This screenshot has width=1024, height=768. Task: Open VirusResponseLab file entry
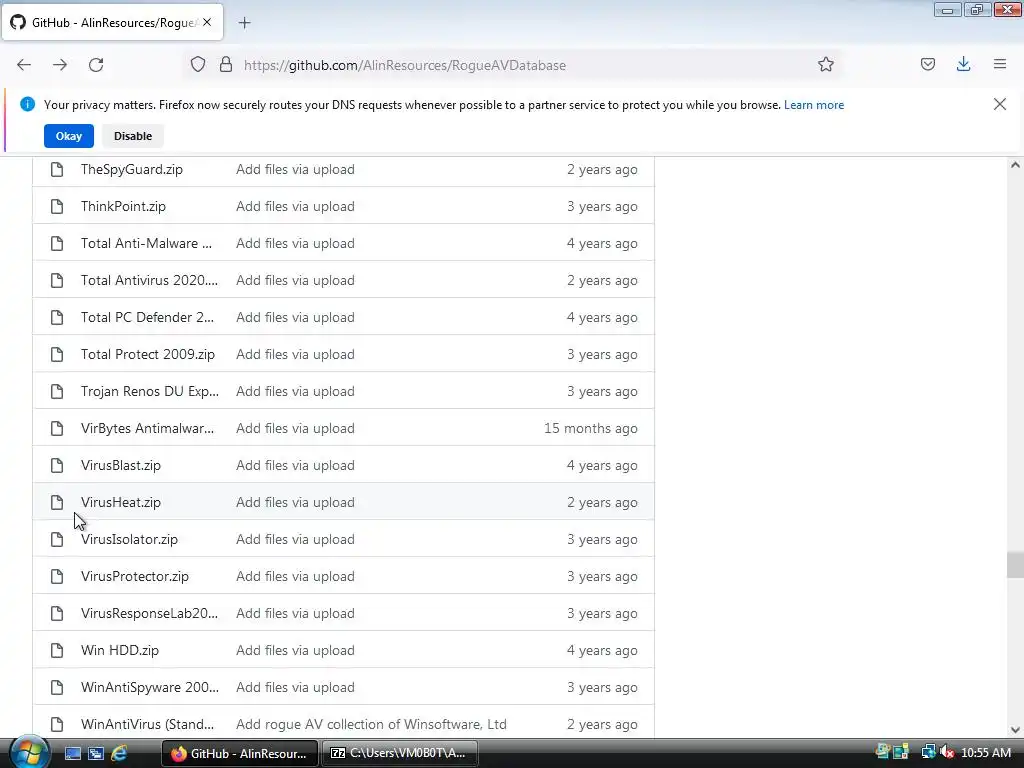point(150,613)
